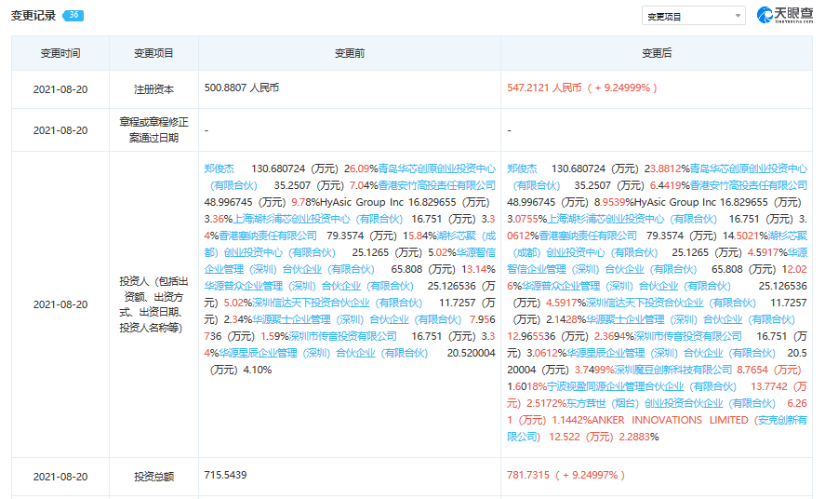Screen dimensions: 825x499
Task: Open 香港安竹高投责任有限公司 in the 变更前 column
Action: [437, 185]
